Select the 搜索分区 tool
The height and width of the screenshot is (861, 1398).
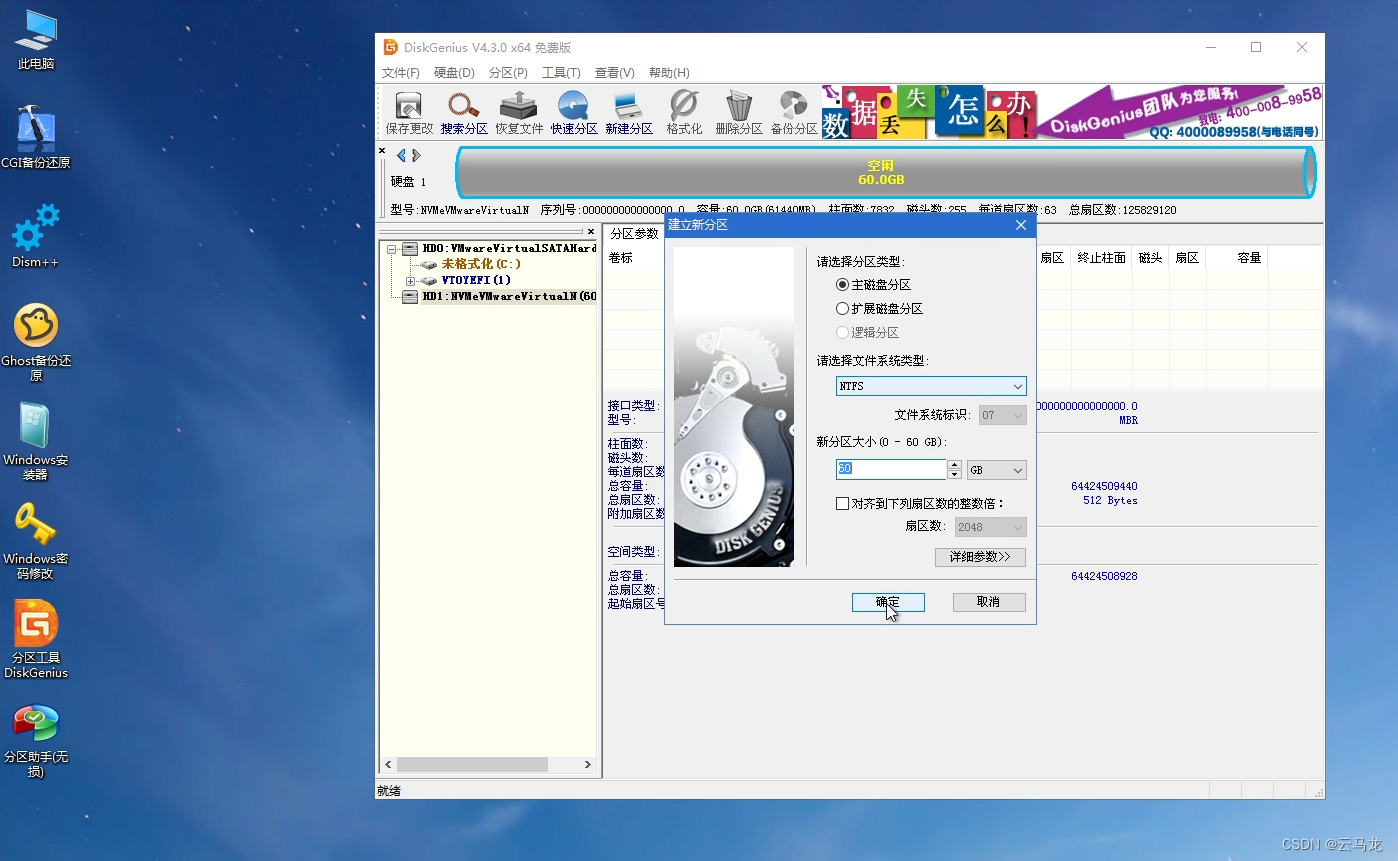pyautogui.click(x=463, y=112)
